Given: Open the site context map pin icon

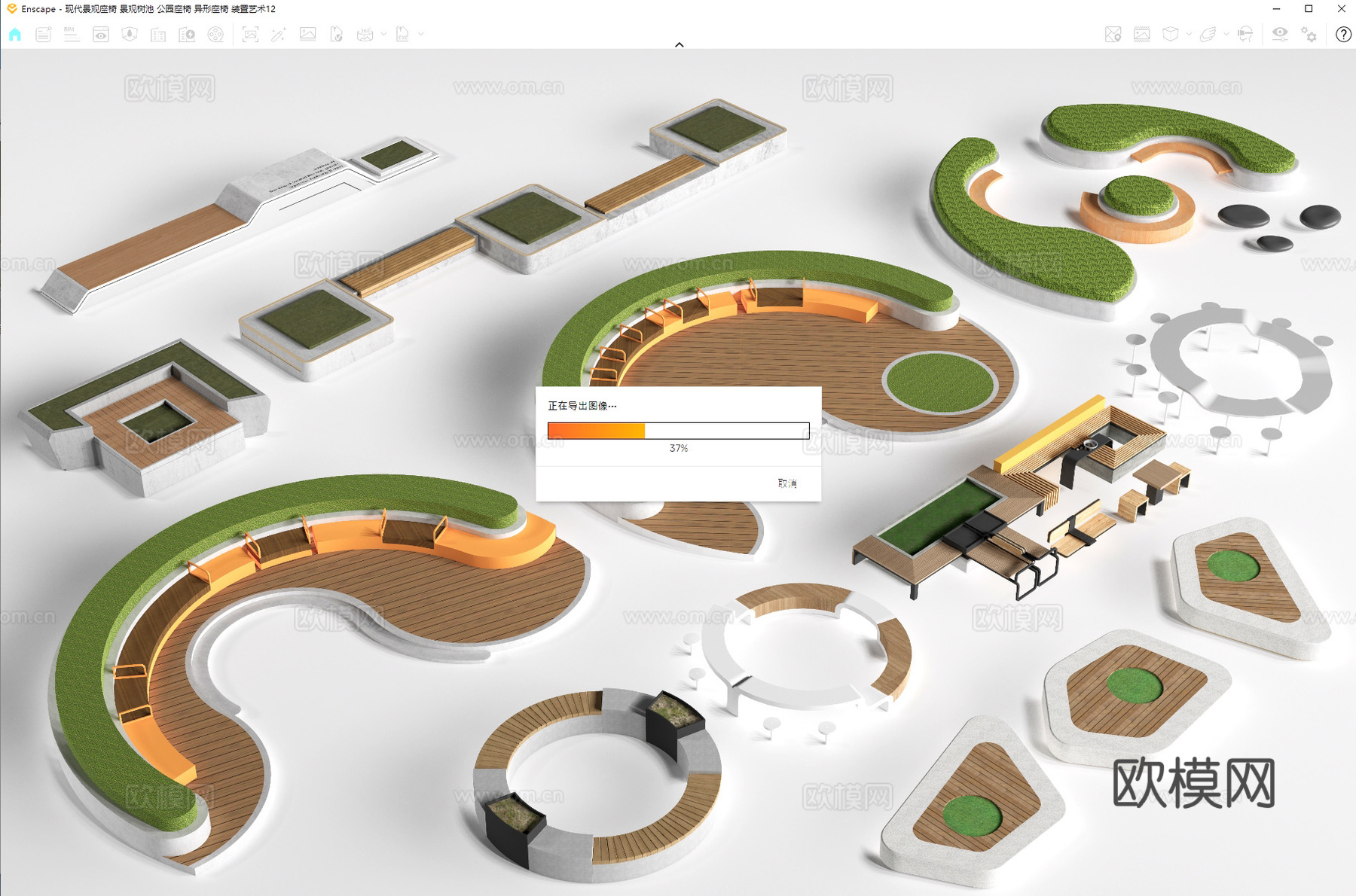Looking at the screenshot, I should [x=1113, y=34].
